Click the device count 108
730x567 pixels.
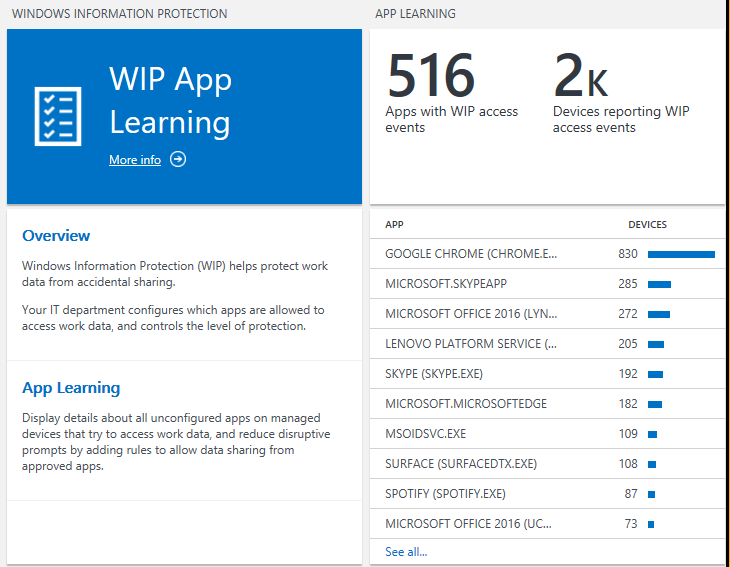click(628, 464)
